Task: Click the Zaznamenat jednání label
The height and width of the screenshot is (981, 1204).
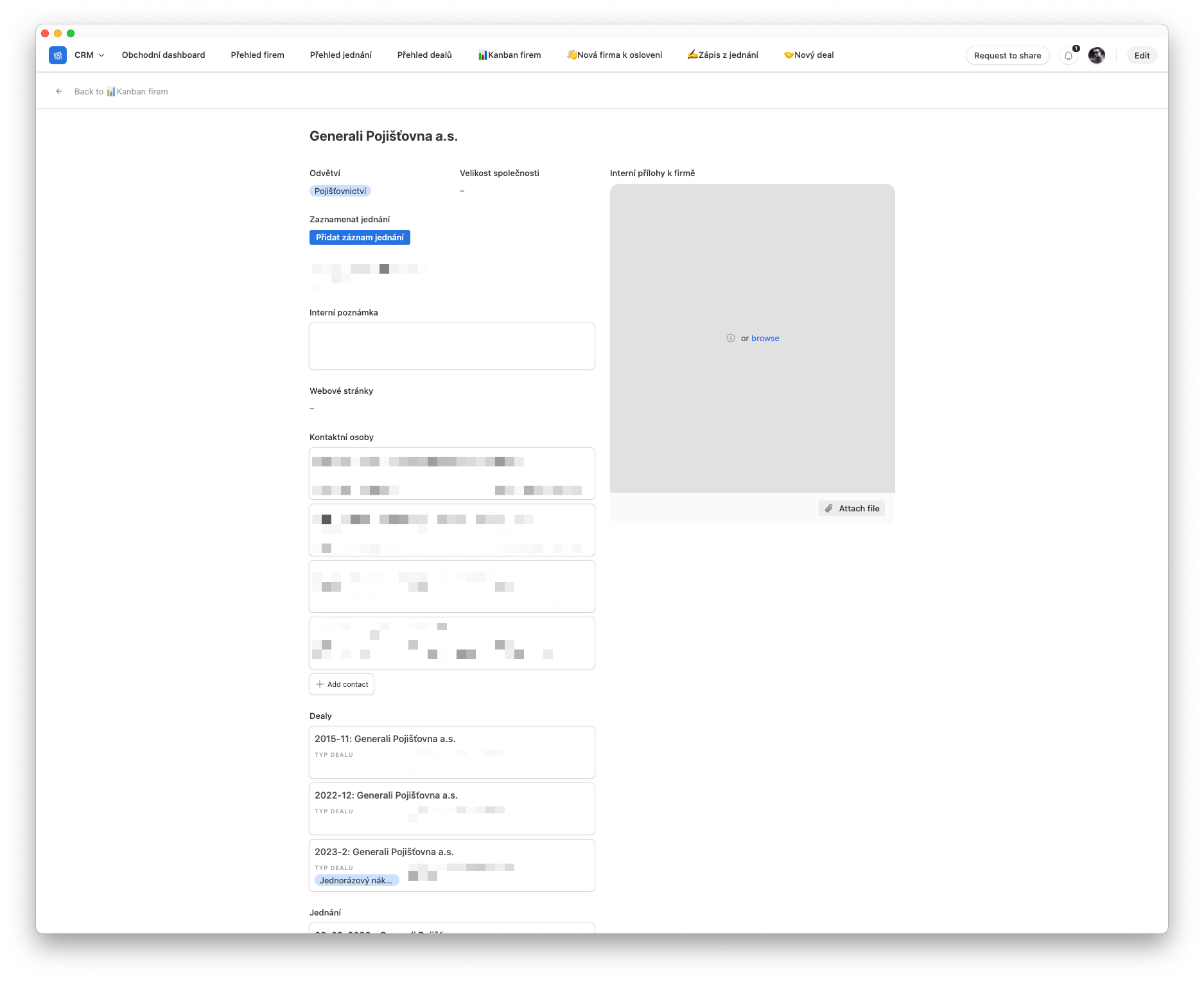Action: click(349, 220)
